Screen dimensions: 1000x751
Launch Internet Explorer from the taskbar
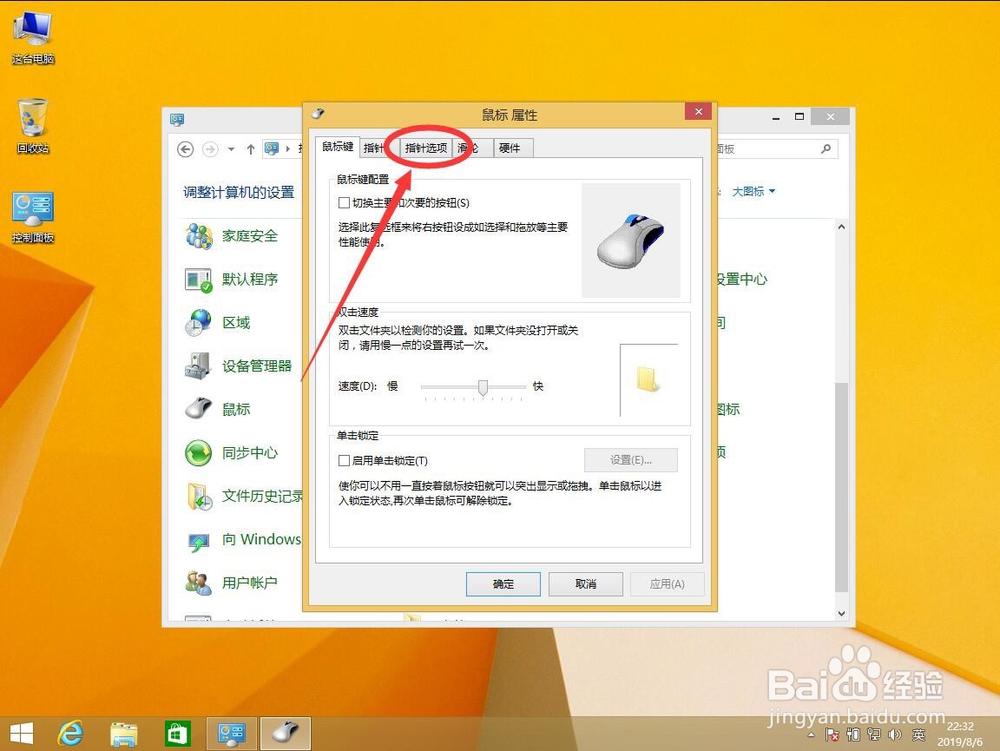click(x=69, y=733)
